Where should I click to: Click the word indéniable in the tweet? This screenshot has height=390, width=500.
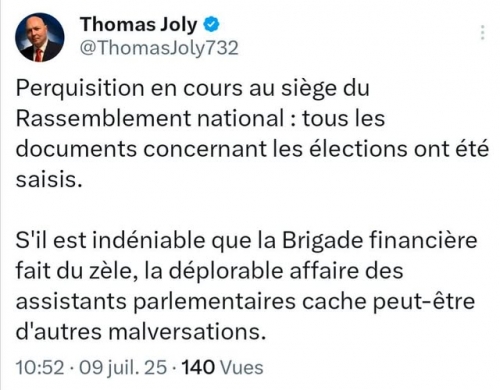click(x=149, y=240)
